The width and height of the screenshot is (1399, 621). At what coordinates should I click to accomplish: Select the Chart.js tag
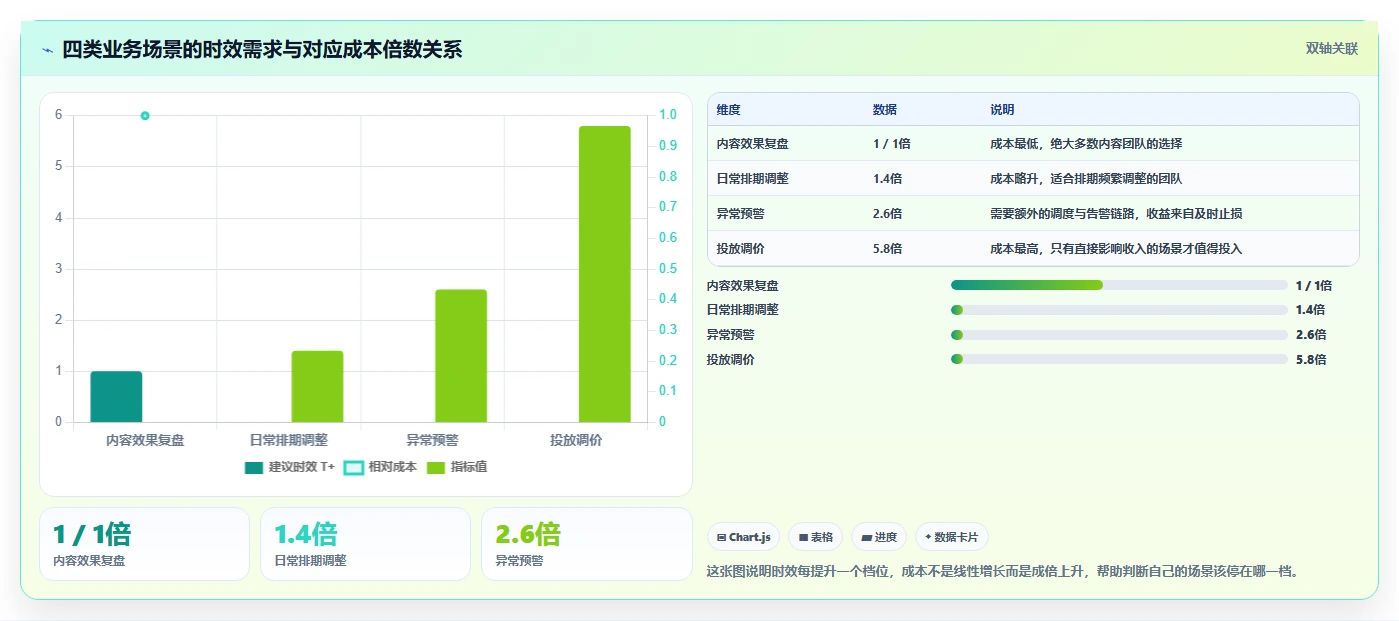click(x=743, y=537)
